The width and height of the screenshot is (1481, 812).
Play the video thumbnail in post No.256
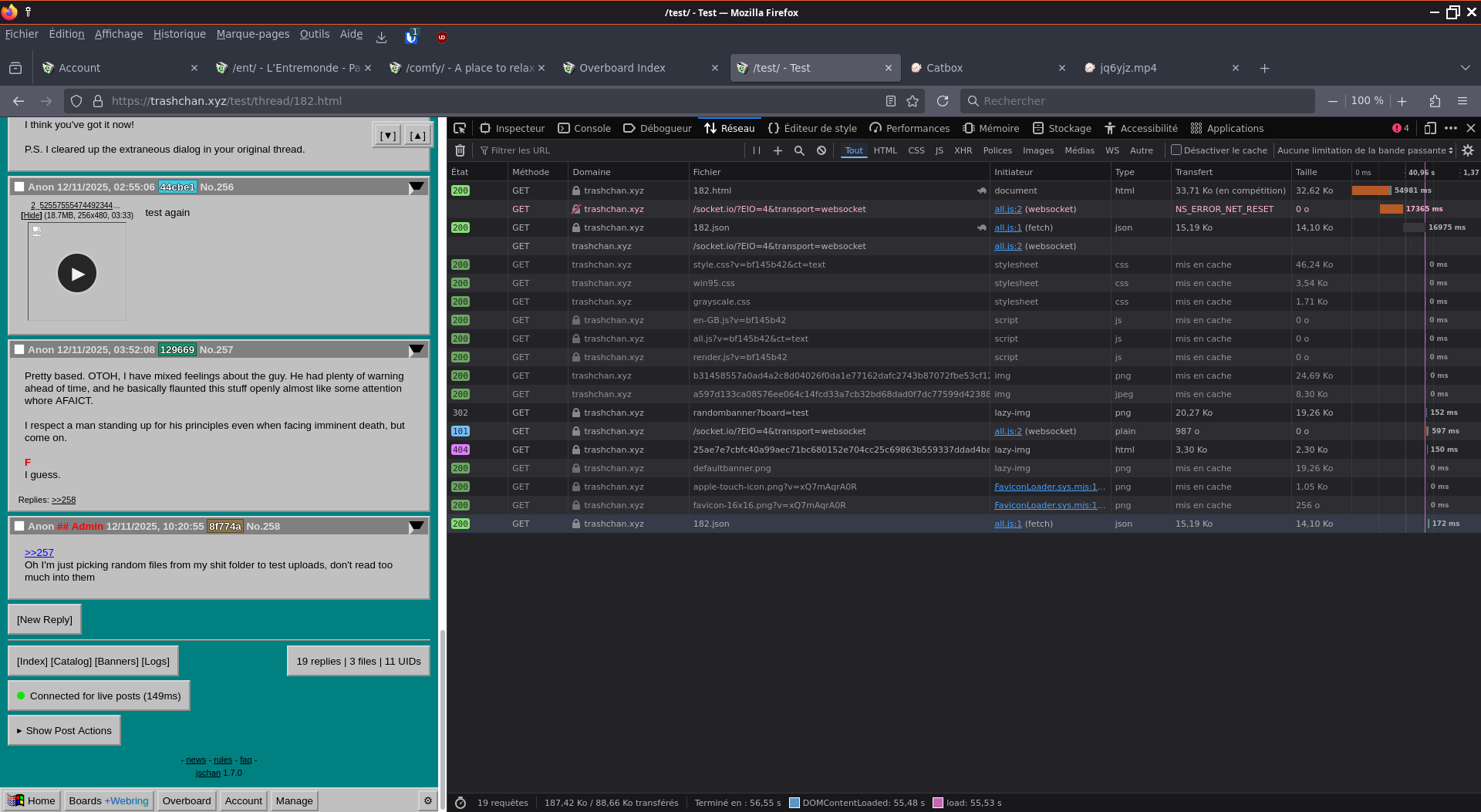pos(77,273)
